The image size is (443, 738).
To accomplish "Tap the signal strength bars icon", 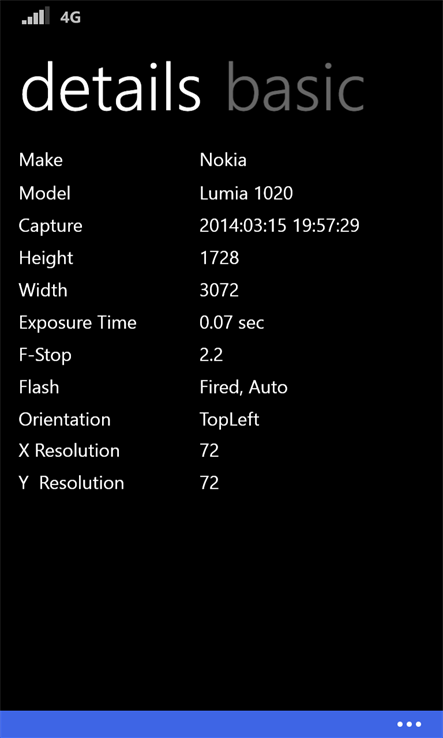I will (x=35, y=16).
